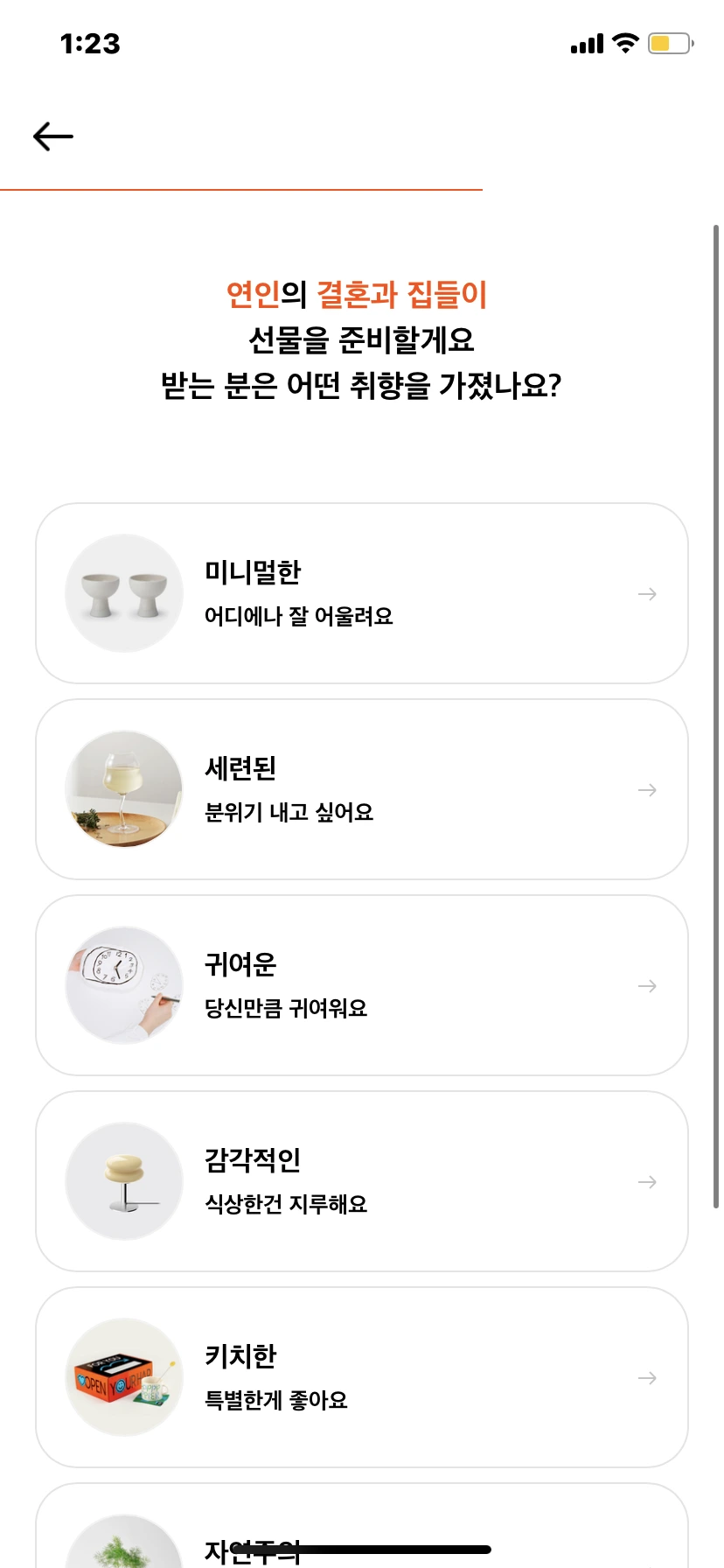The width and height of the screenshot is (724, 1568).
Task: Click the orange progress bar
Action: pos(241,189)
